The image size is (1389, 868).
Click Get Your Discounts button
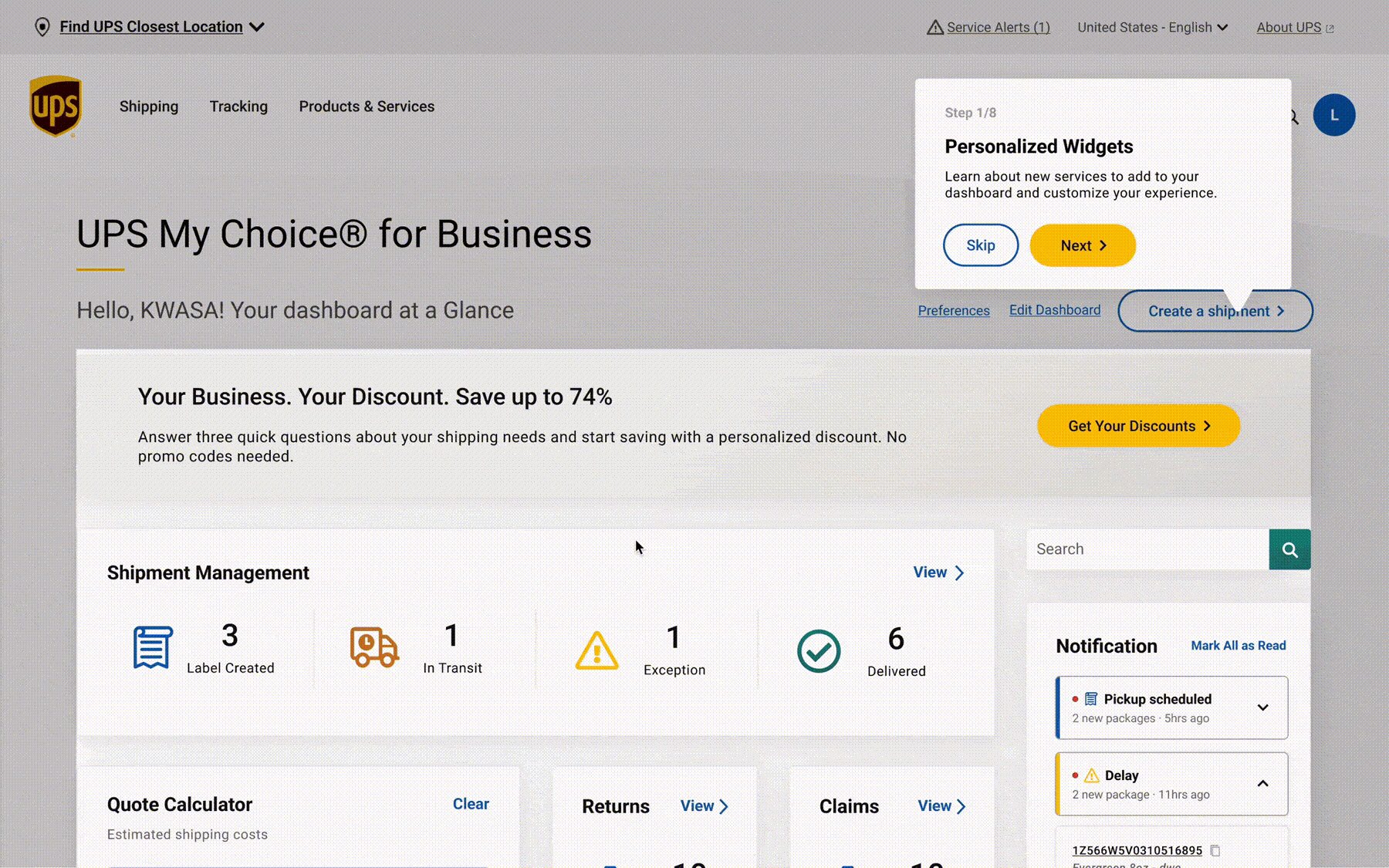click(x=1138, y=426)
